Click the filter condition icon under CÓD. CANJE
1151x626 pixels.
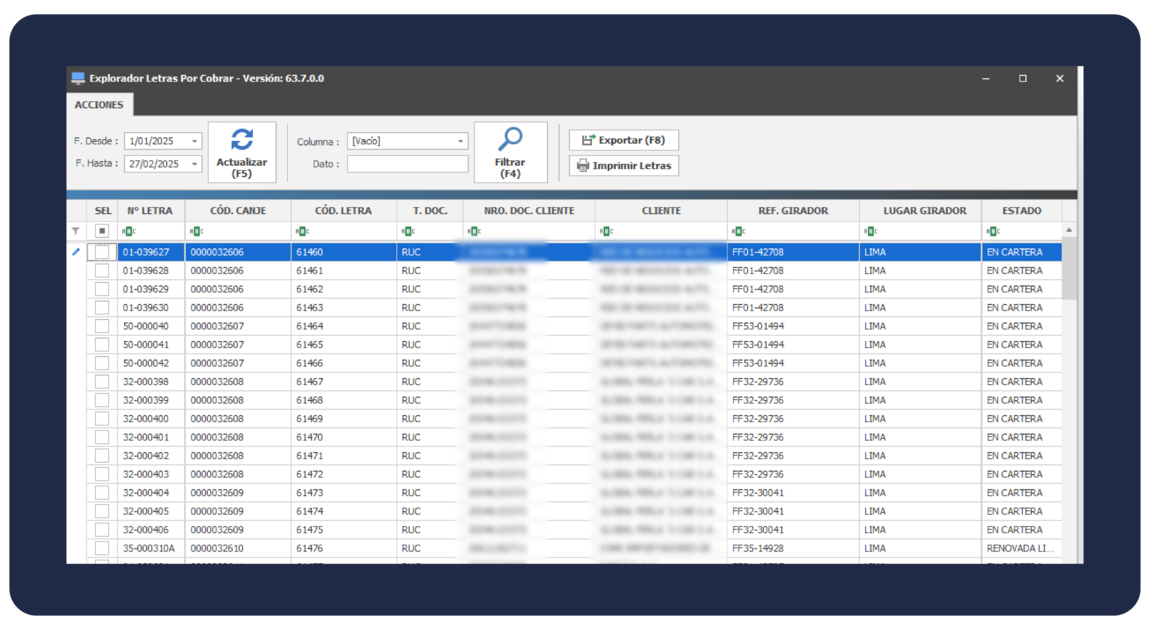(x=195, y=231)
